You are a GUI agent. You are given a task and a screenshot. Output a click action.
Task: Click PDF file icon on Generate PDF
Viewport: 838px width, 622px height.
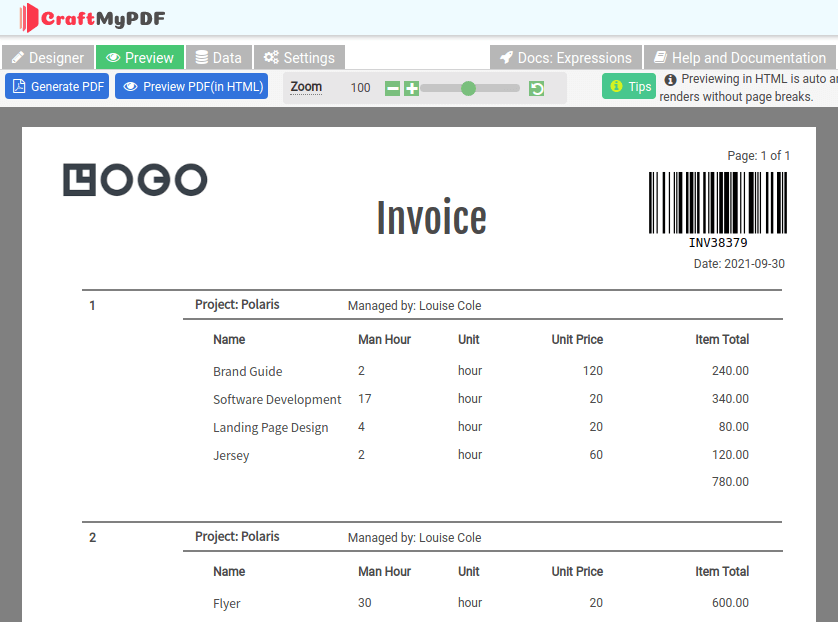pyautogui.click(x=19, y=86)
